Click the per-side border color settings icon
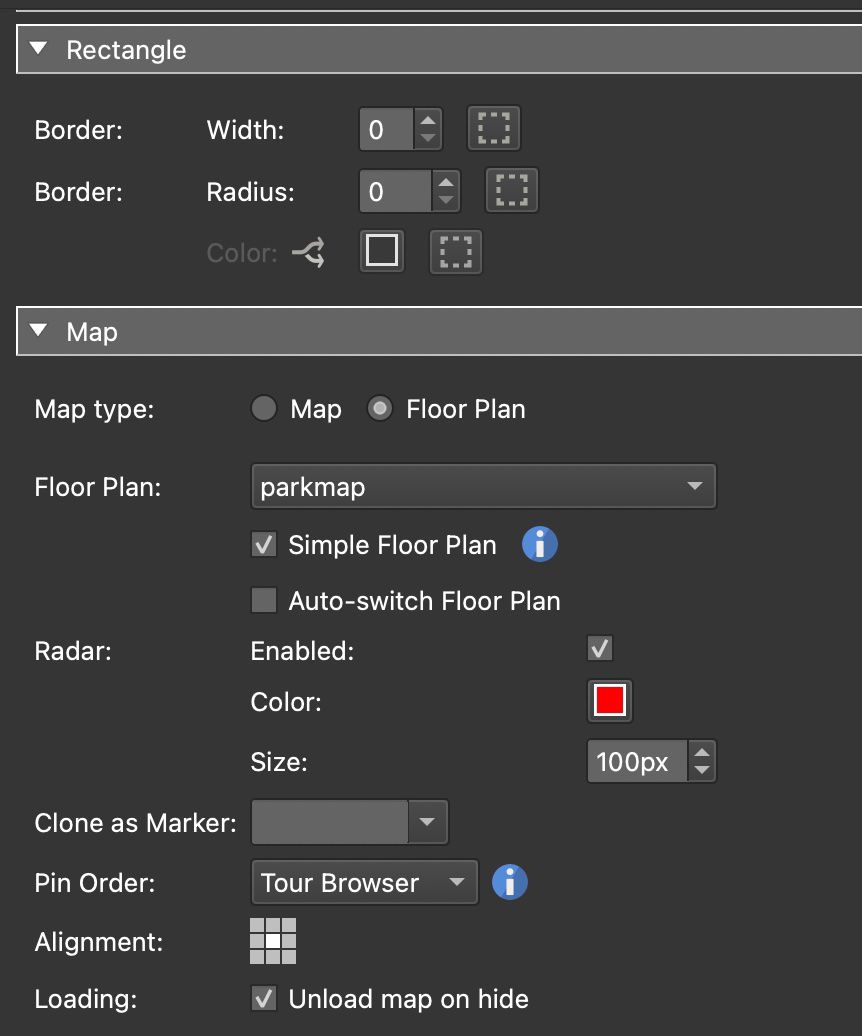The height and width of the screenshot is (1036, 862). pos(455,252)
